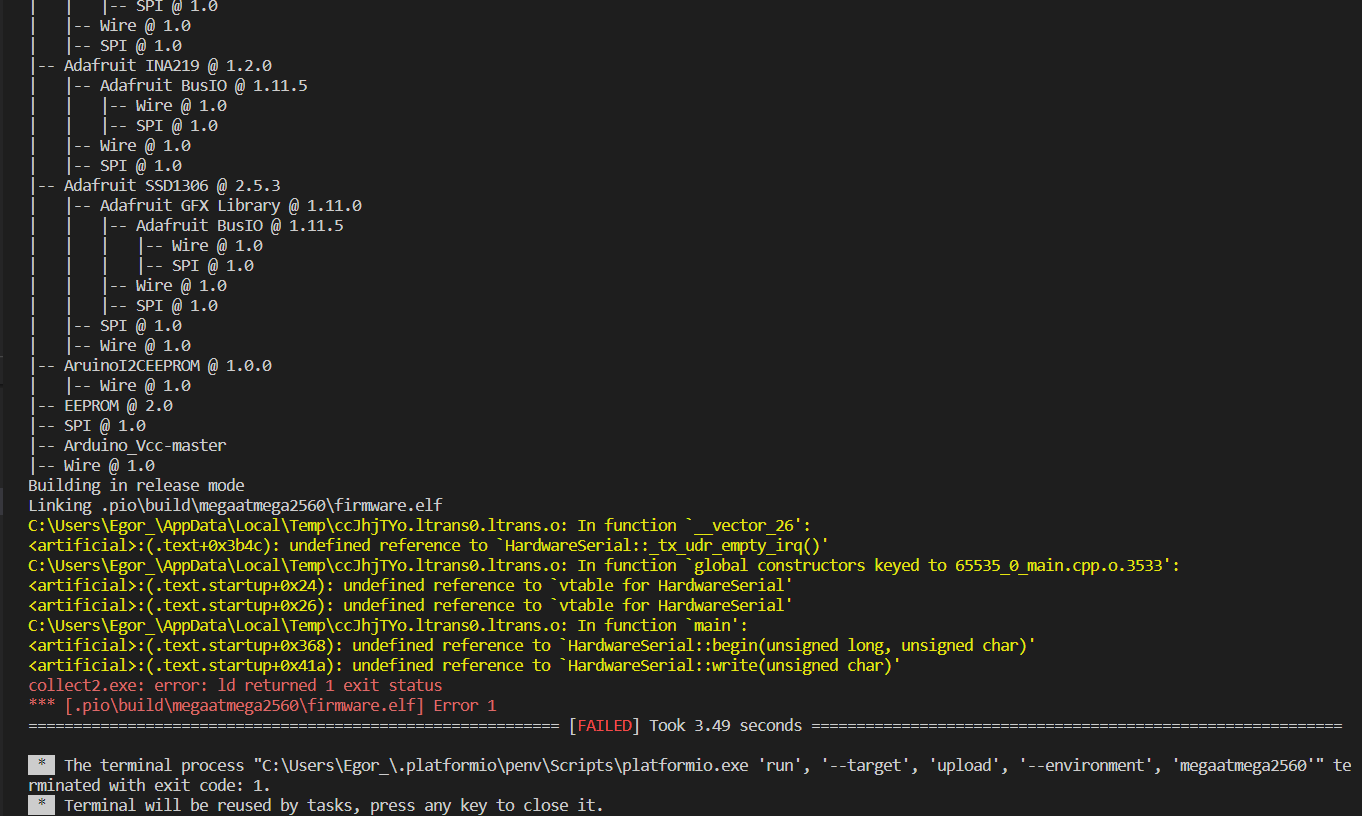Open the firmware.elf path in the Linking line

point(271,505)
